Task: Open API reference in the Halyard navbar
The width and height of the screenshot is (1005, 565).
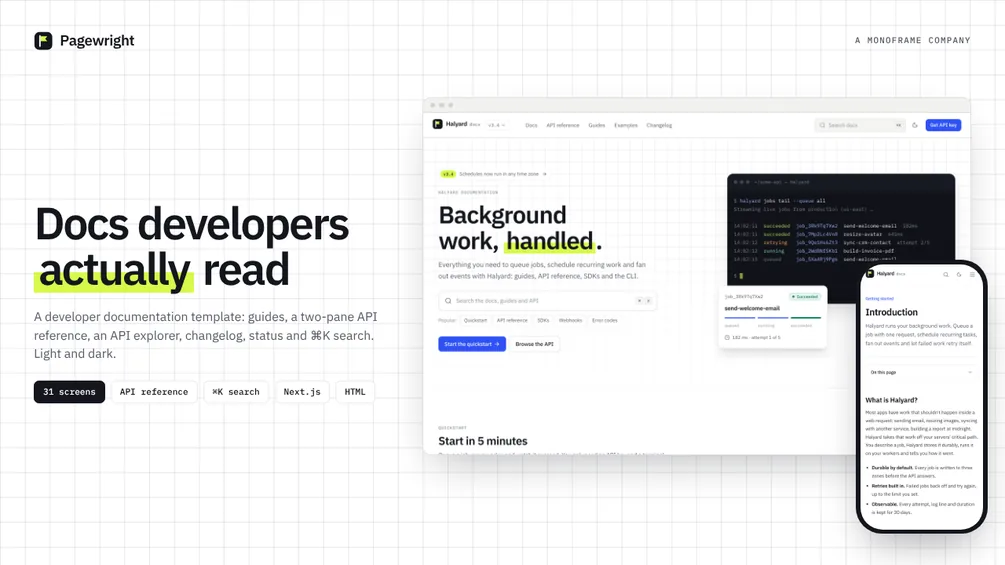Action: click(563, 125)
